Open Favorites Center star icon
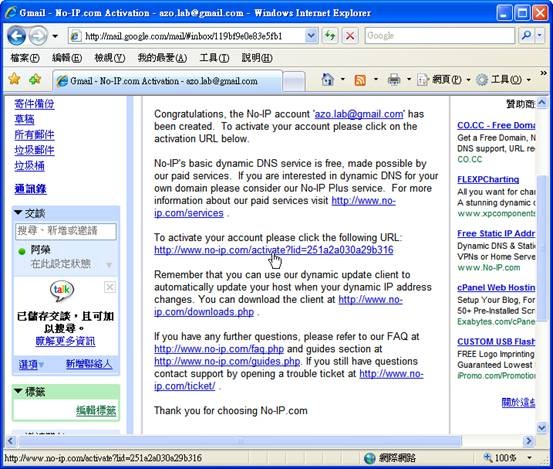 [x=14, y=79]
